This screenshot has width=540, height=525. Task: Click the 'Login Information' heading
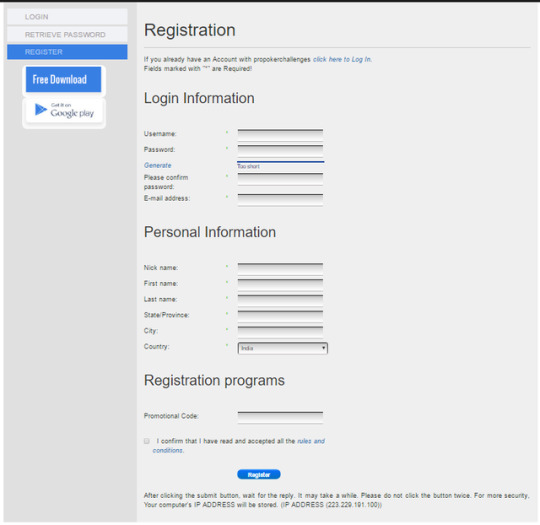pyautogui.click(x=199, y=98)
